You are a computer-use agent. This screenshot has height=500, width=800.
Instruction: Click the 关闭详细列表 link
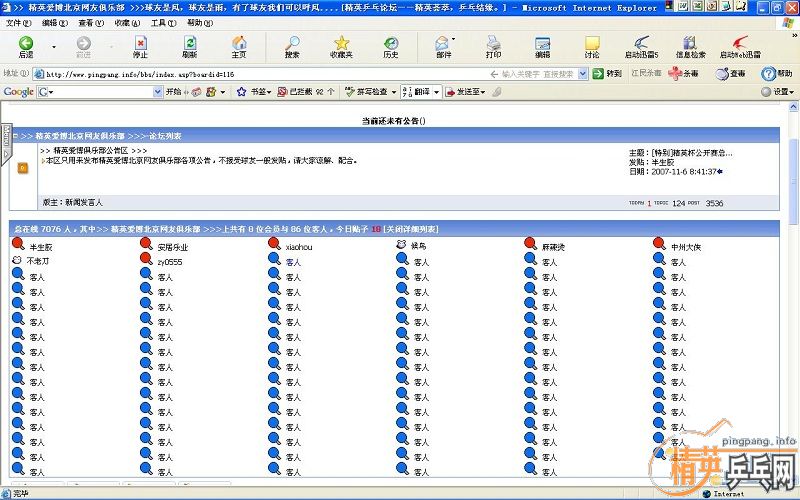(411, 229)
